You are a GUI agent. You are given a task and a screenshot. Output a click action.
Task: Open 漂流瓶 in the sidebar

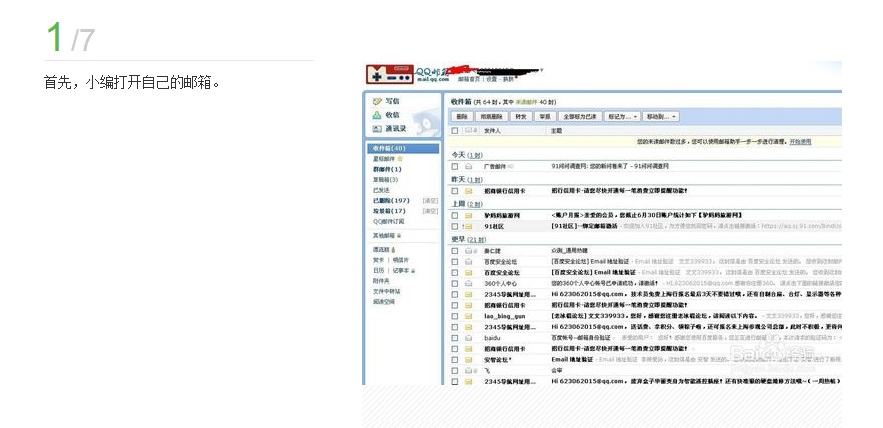coord(381,249)
